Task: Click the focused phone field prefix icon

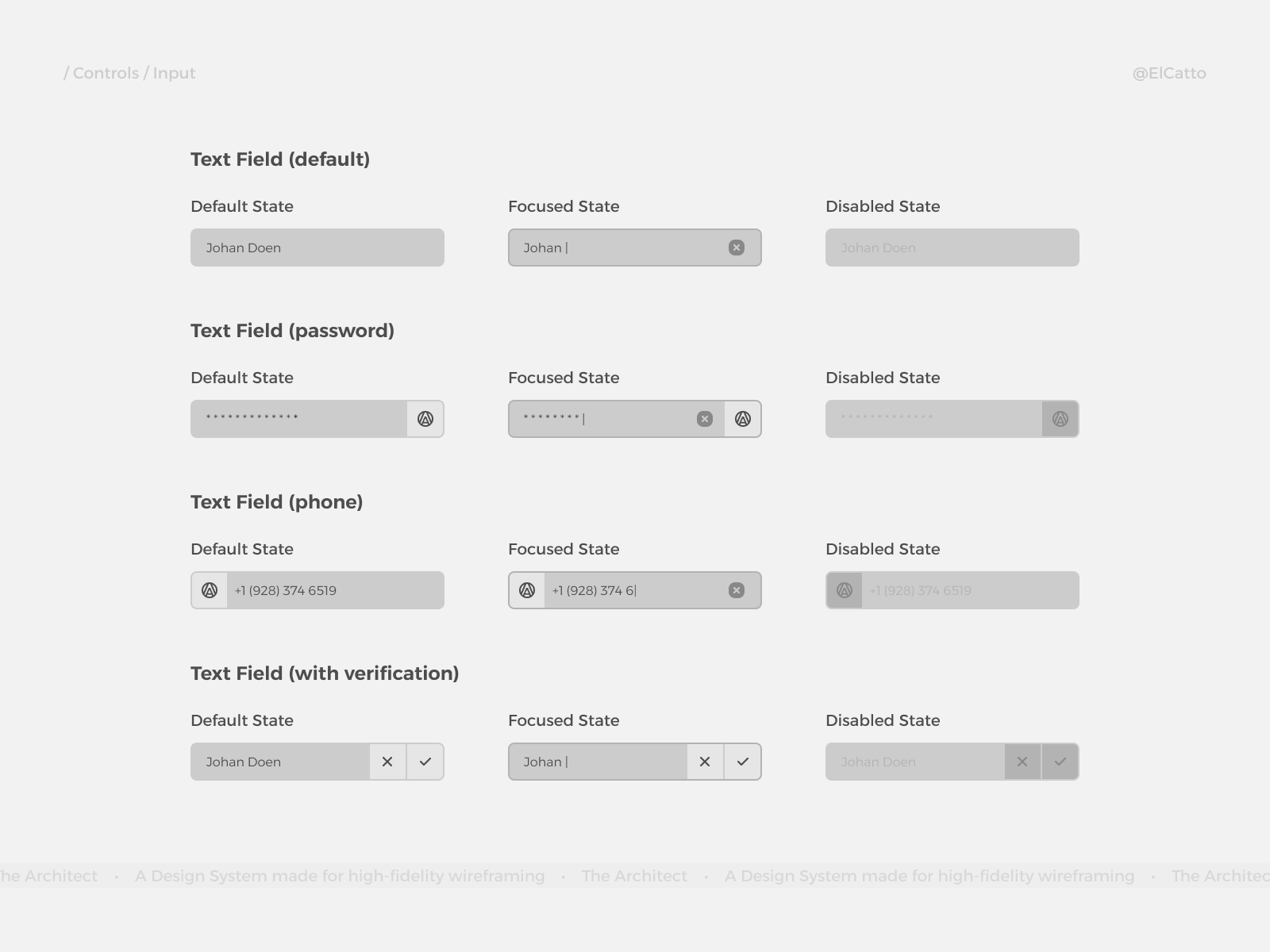Action: (527, 590)
